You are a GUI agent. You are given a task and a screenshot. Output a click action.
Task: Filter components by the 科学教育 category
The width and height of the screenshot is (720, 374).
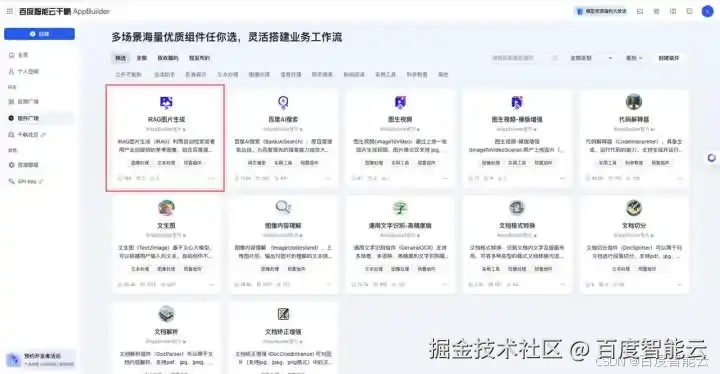click(x=417, y=74)
